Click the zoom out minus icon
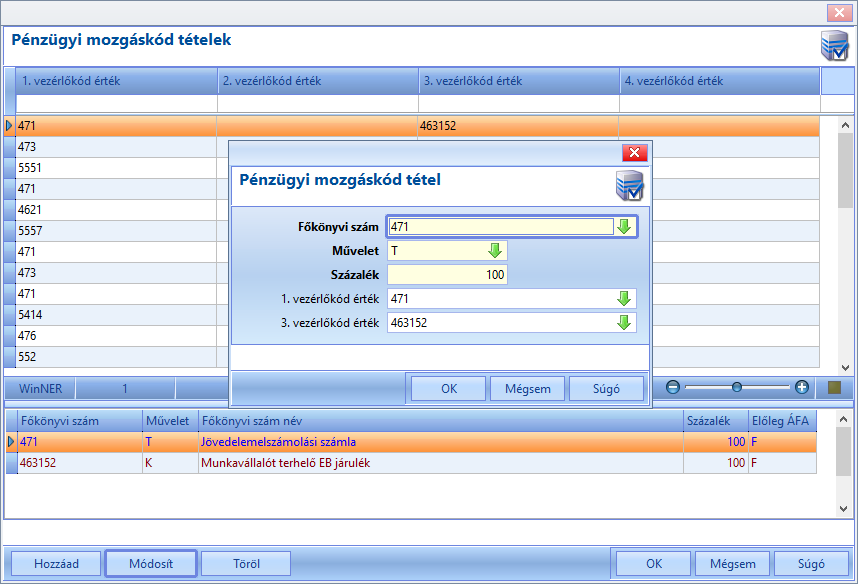The width and height of the screenshot is (858, 584). tap(673, 388)
